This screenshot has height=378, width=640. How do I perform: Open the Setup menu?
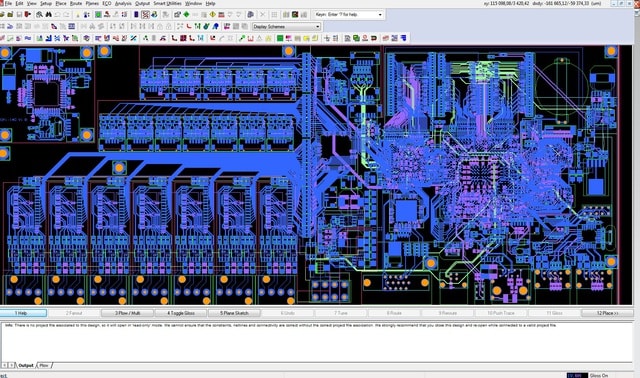[46, 3]
